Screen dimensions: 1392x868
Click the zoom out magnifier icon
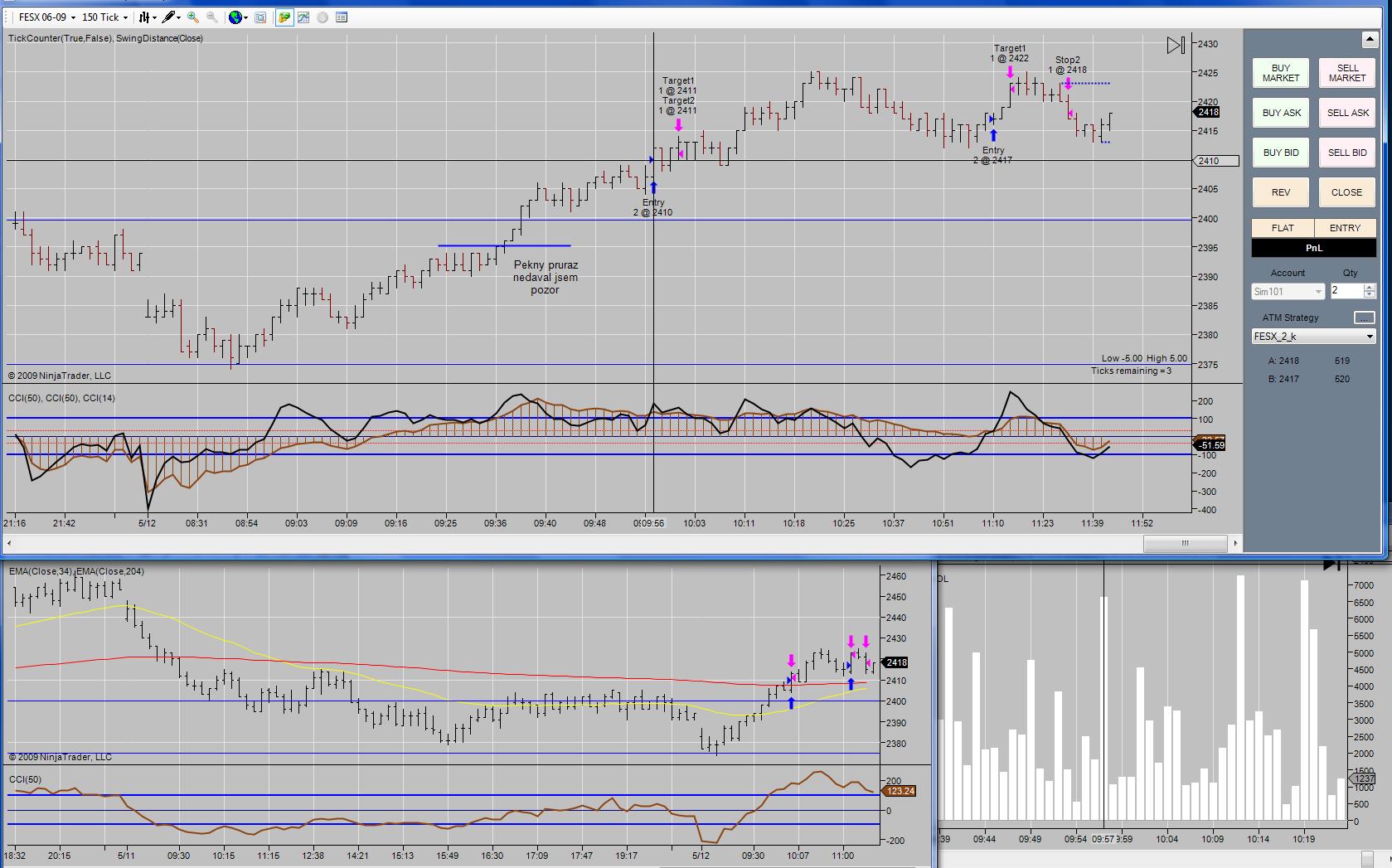(x=212, y=17)
